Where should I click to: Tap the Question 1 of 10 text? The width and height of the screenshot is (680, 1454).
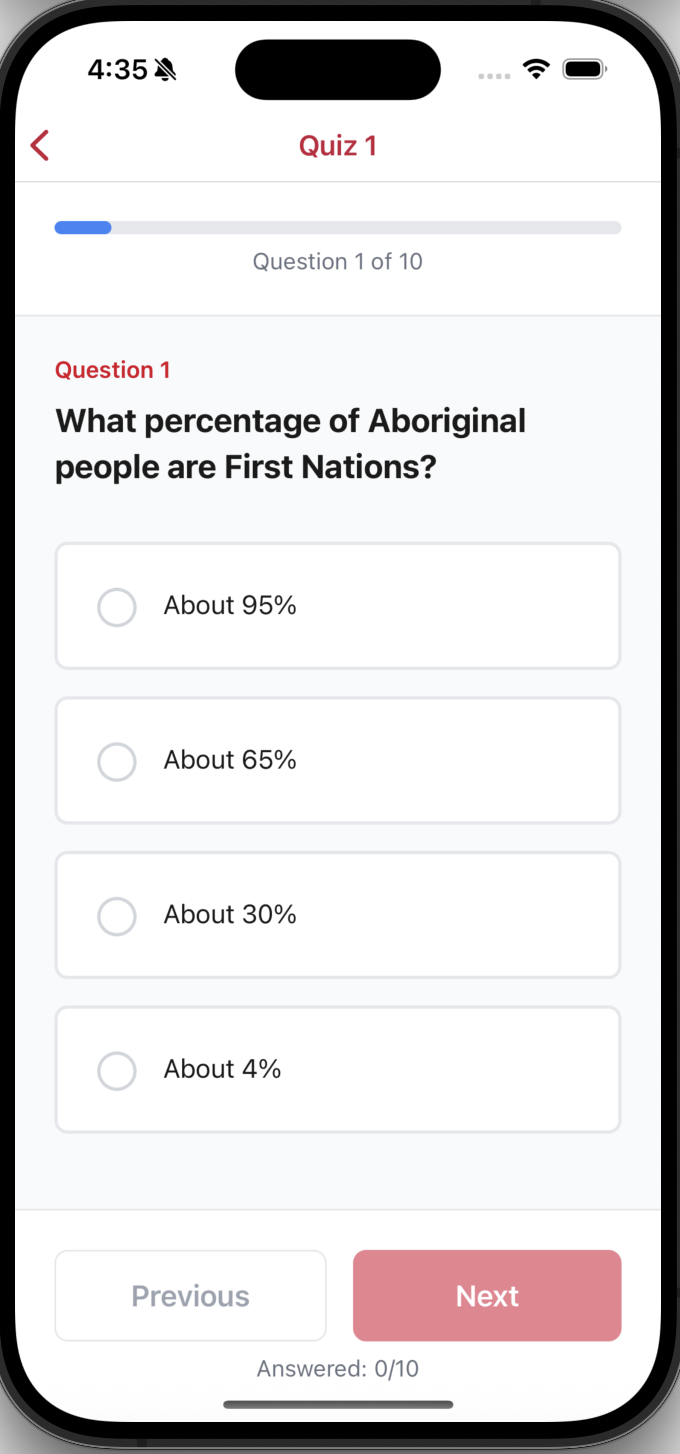337,261
